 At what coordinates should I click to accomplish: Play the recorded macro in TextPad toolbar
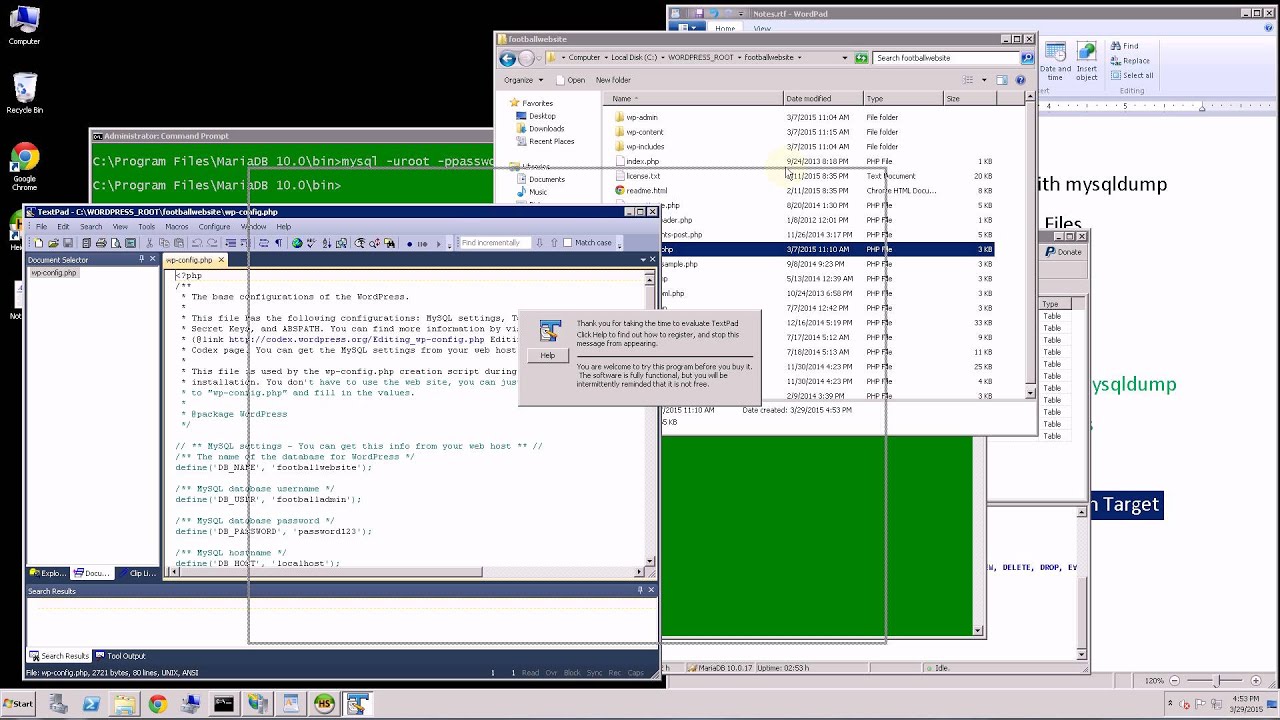[439, 243]
